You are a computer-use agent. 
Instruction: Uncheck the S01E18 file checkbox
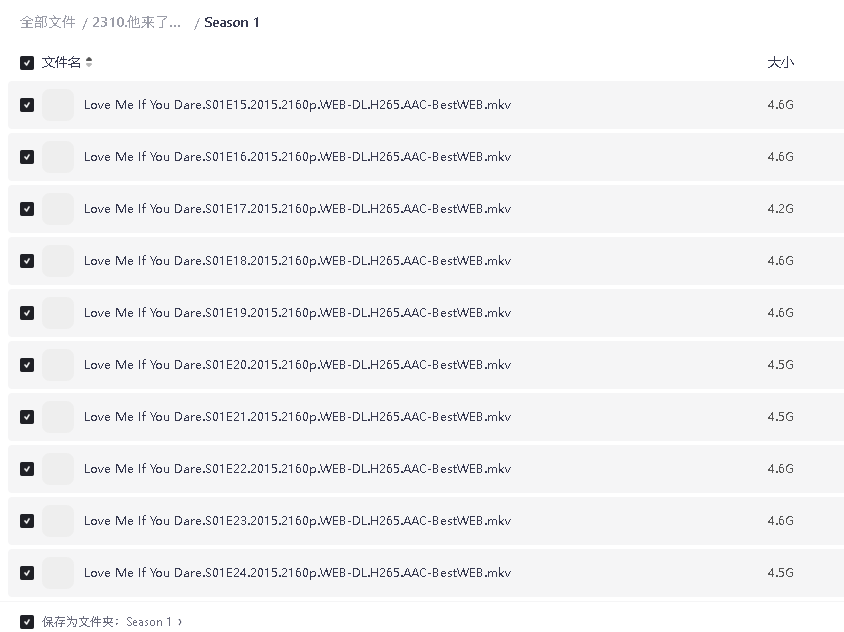tap(27, 261)
